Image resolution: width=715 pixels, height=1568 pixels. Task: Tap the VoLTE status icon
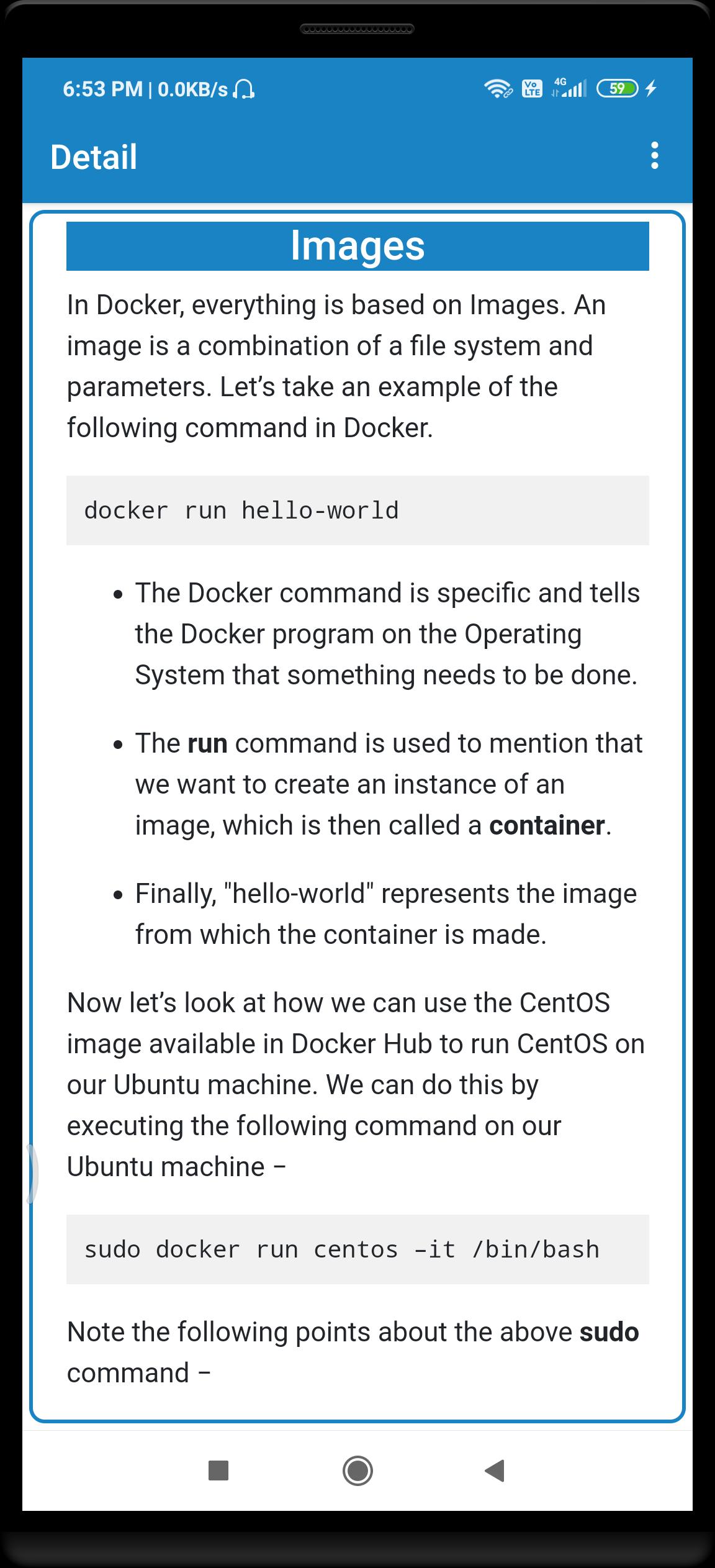click(532, 89)
